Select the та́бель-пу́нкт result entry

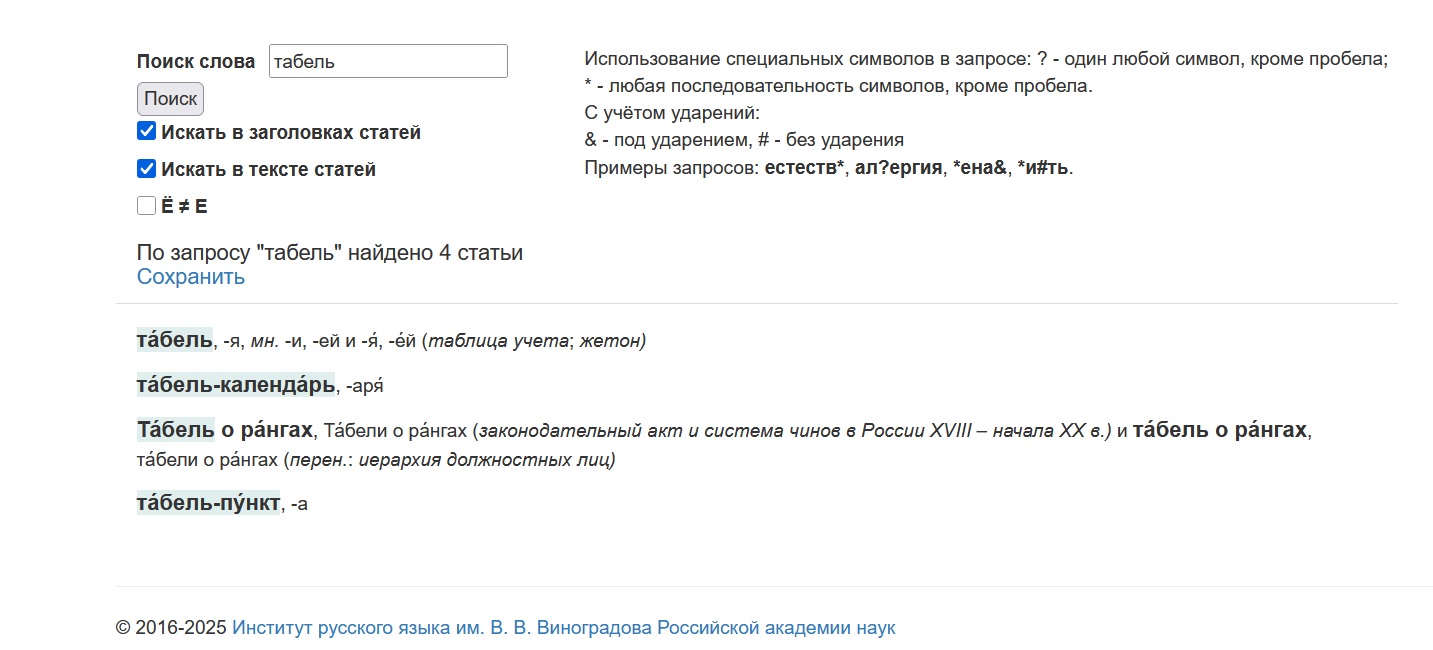coord(208,503)
